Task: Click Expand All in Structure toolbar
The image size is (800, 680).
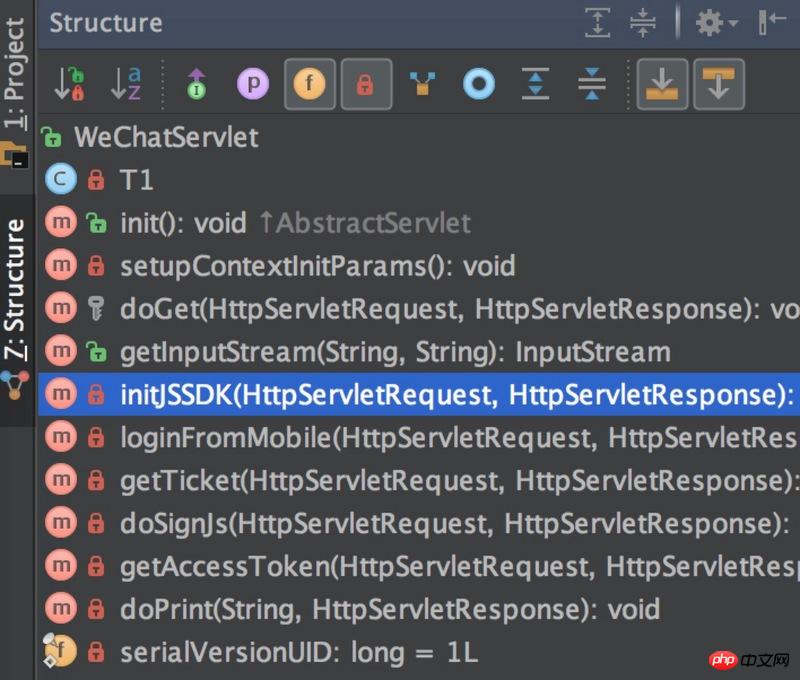Action: click(x=536, y=84)
